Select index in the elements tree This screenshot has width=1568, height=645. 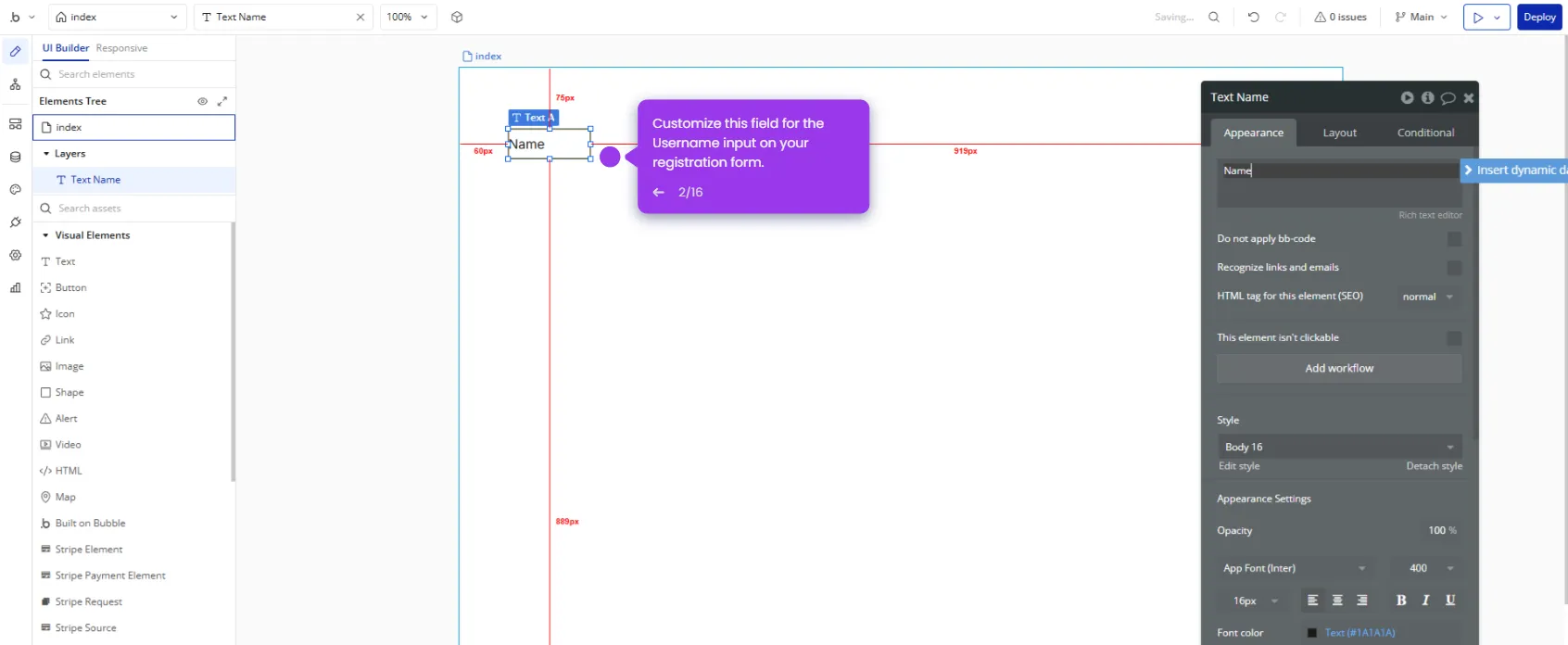[x=133, y=127]
